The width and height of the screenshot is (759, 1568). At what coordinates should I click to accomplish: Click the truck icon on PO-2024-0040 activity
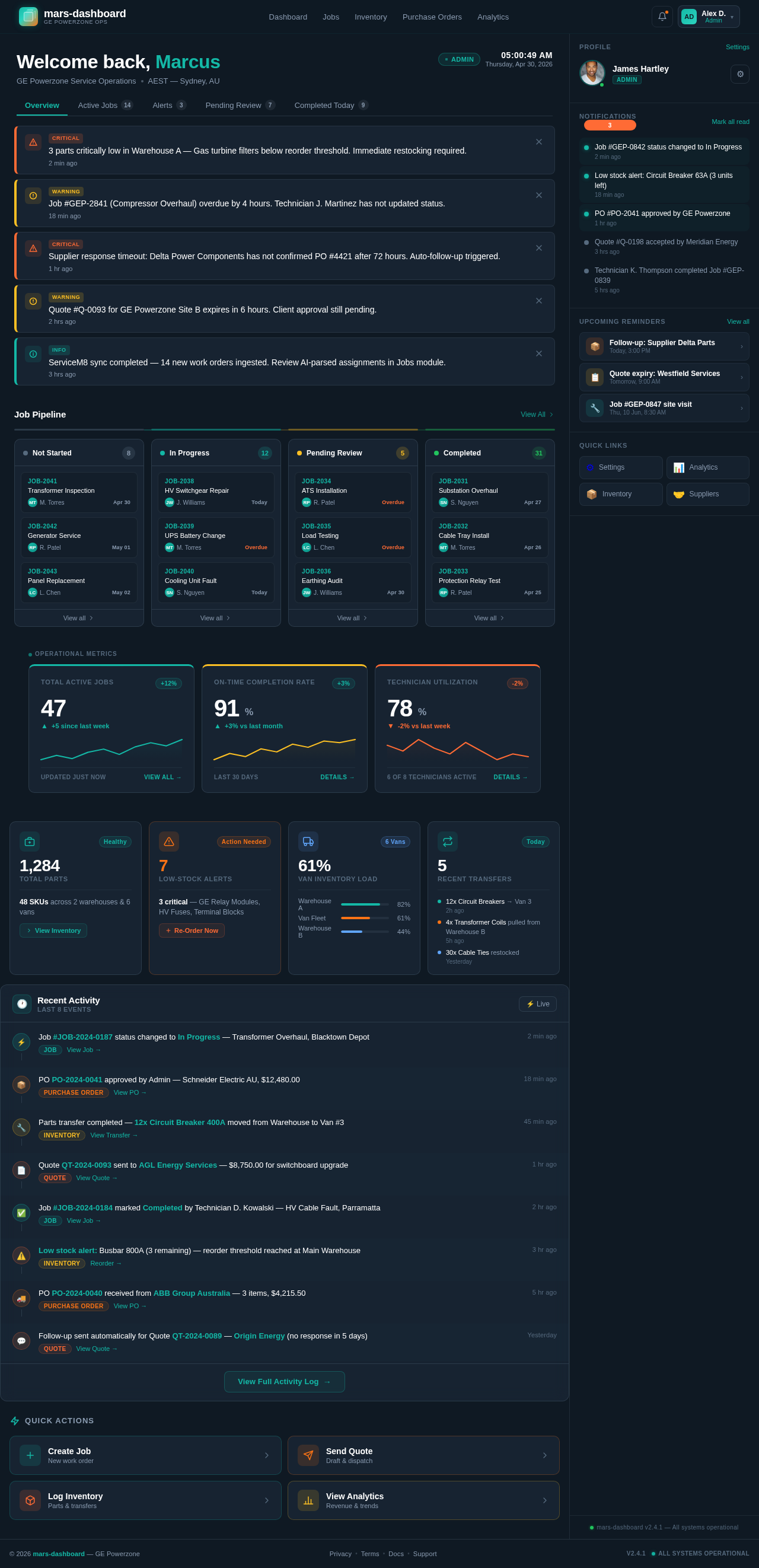coord(21,1298)
